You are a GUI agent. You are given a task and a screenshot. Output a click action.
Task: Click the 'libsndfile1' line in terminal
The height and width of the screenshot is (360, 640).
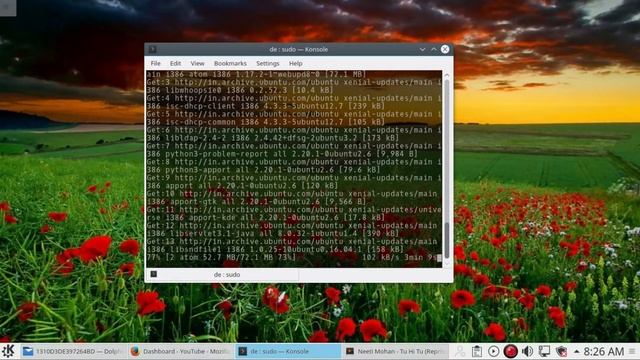point(275,249)
